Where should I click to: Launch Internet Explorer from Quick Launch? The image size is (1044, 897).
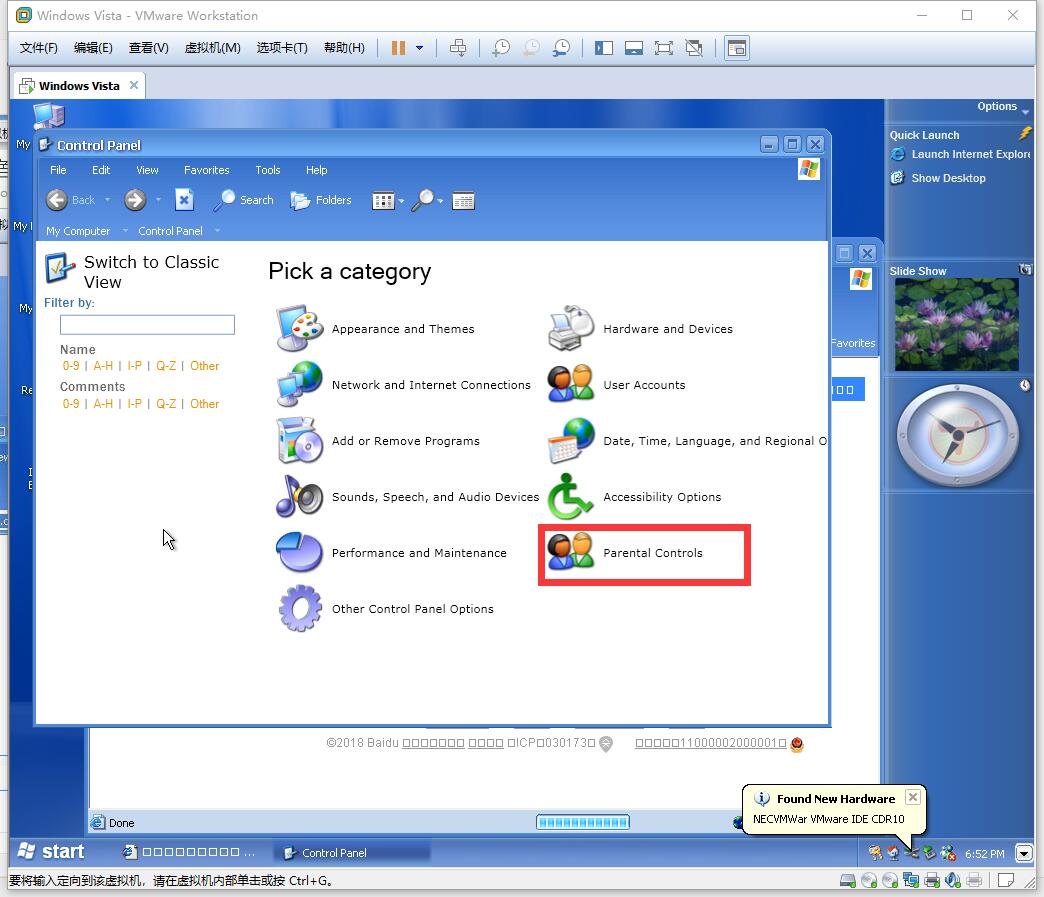[960, 154]
